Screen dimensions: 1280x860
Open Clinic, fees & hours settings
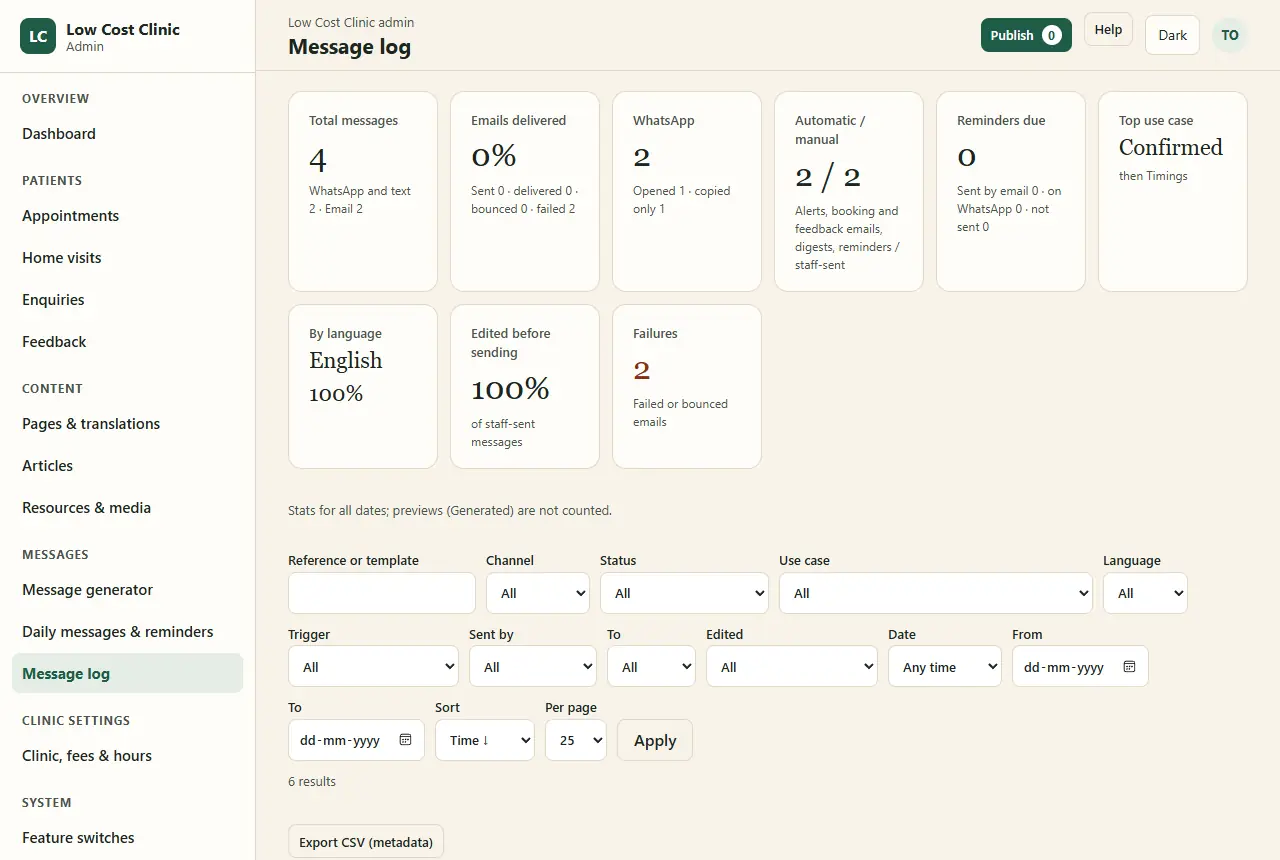click(x=127, y=756)
